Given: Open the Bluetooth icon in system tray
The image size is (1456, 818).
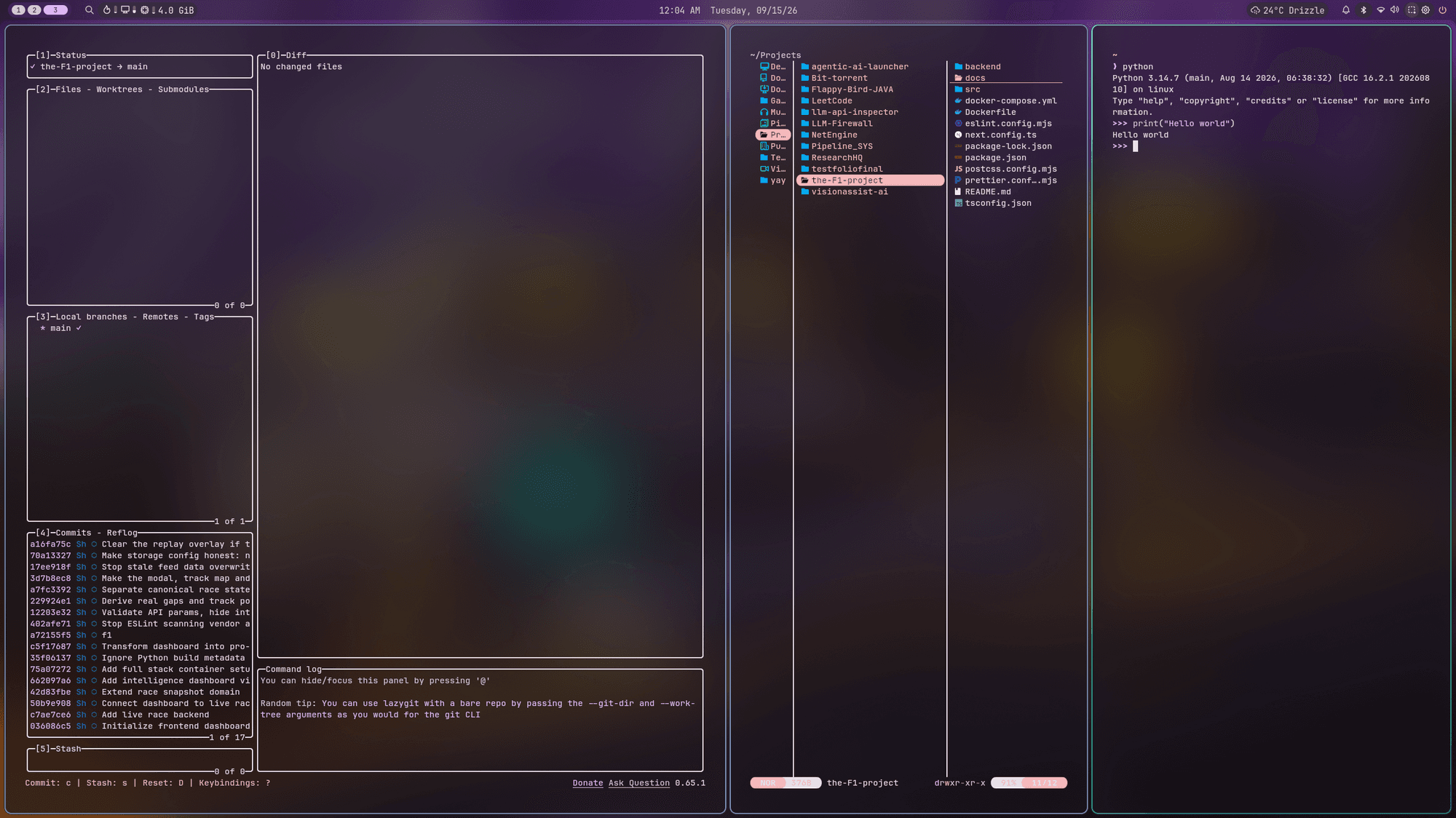Looking at the screenshot, I should click(1364, 10).
